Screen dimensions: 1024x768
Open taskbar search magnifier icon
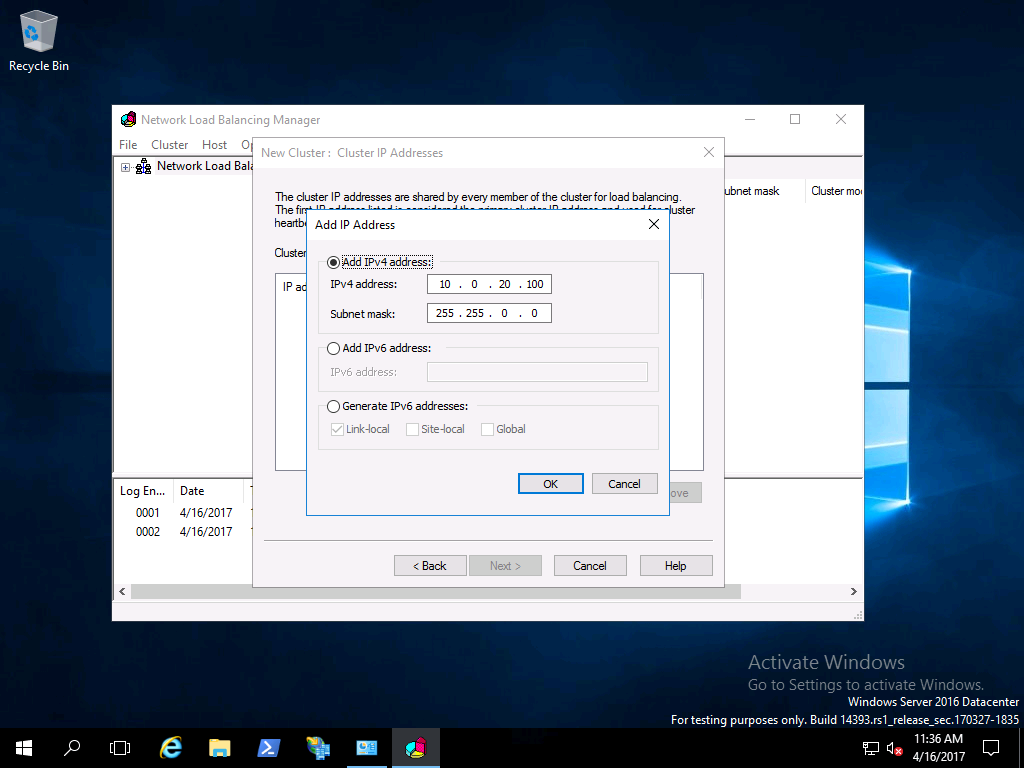(x=72, y=747)
